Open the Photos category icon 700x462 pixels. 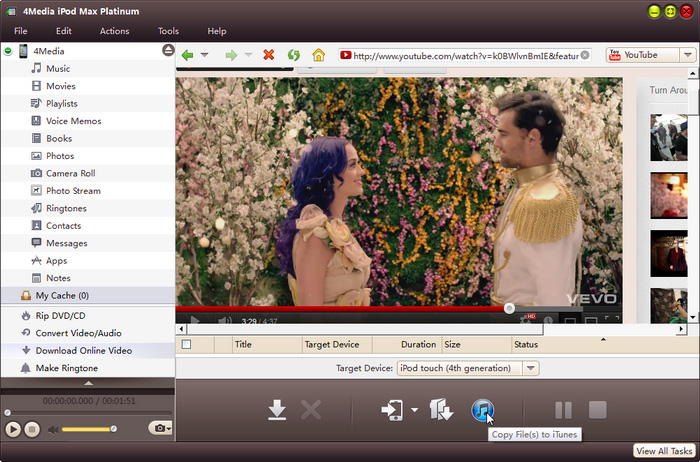pyautogui.click(x=36, y=156)
